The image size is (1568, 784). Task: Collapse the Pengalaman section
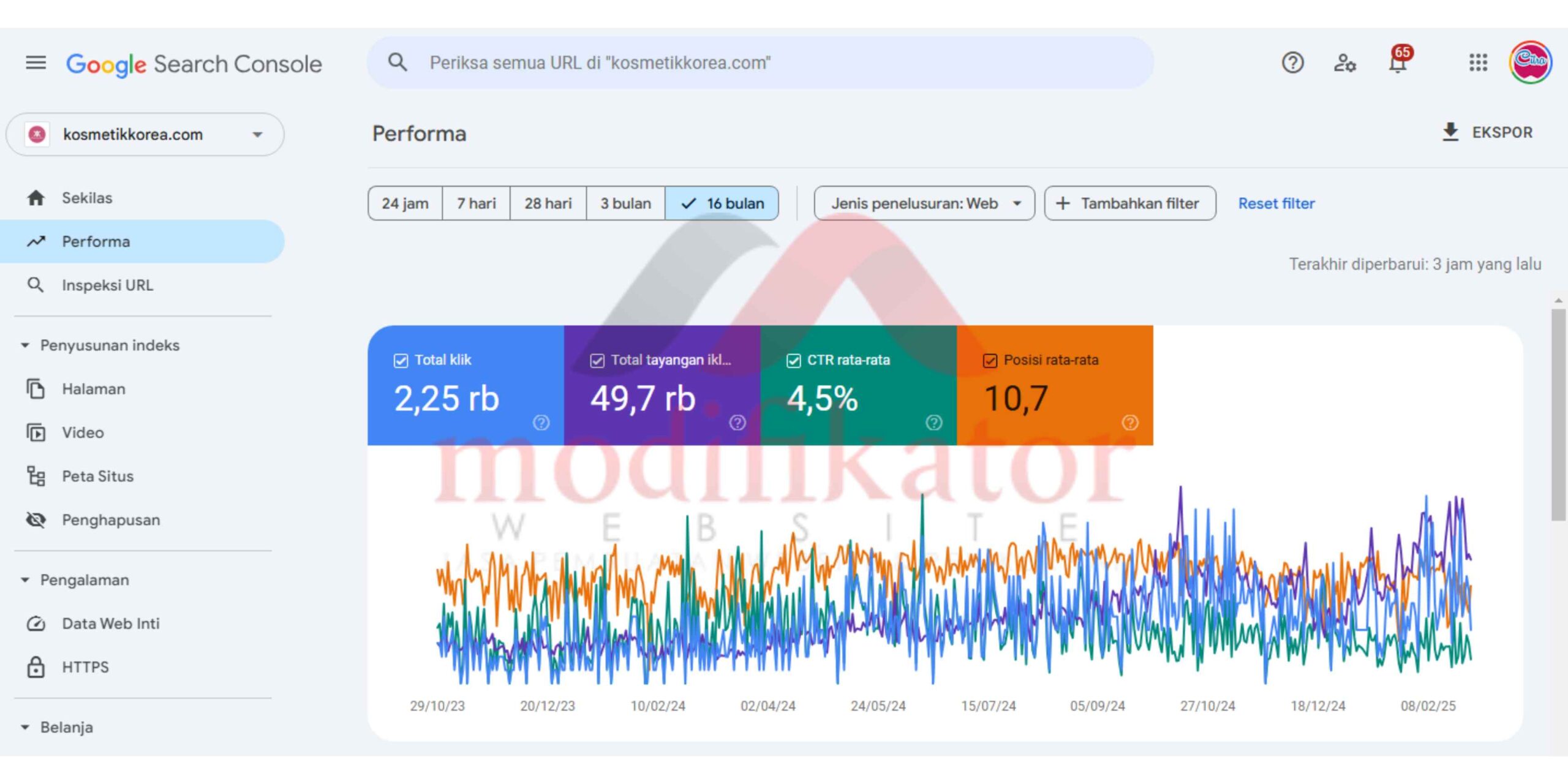76,580
